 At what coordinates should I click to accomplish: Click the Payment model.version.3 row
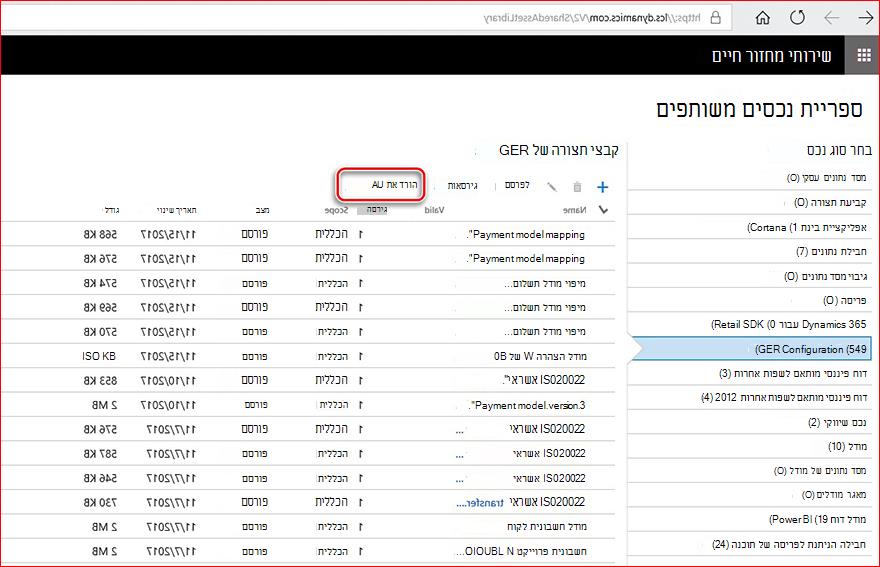pos(308,405)
